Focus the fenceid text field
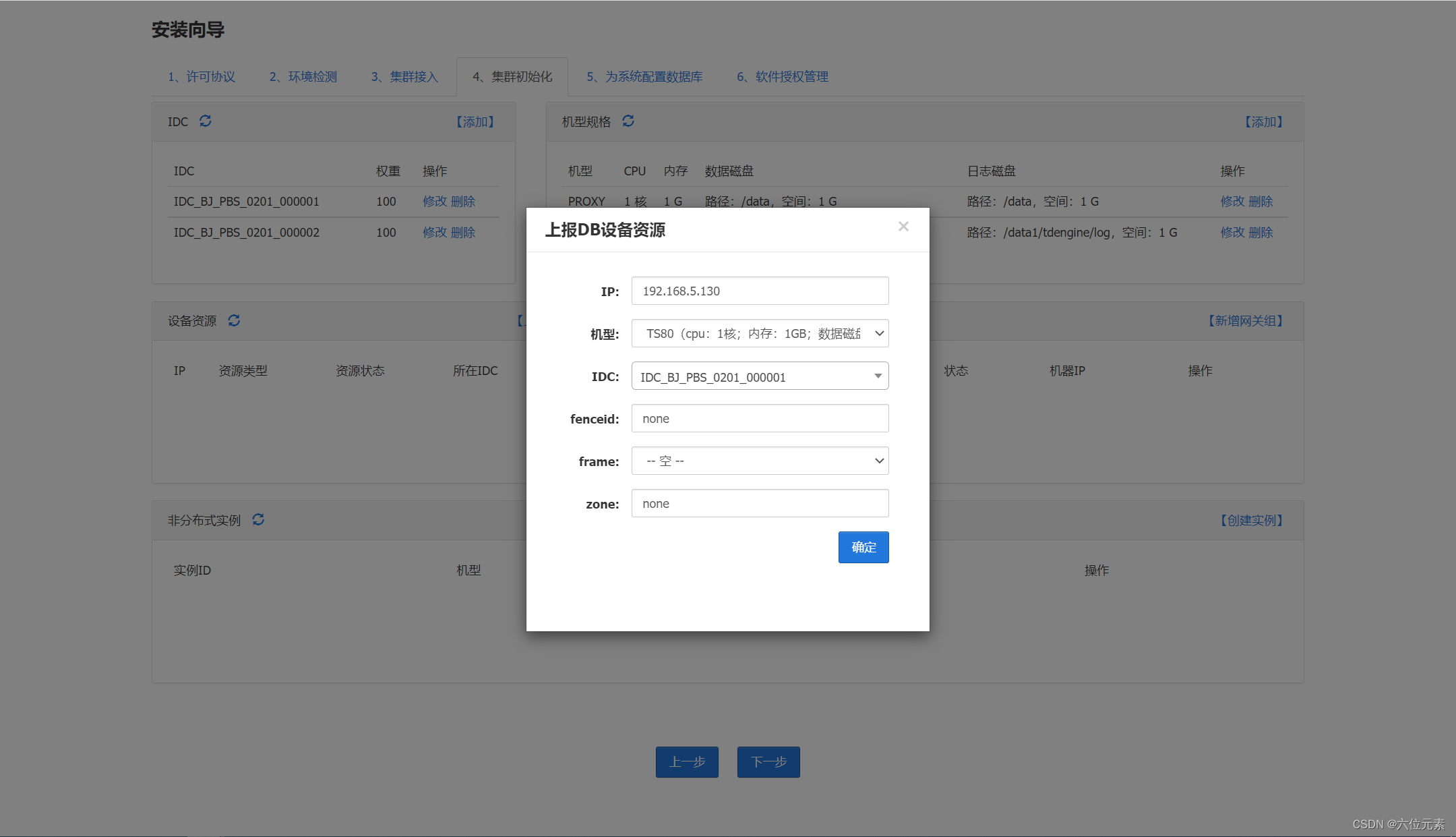Viewport: 1456px width, 837px height. [x=760, y=418]
